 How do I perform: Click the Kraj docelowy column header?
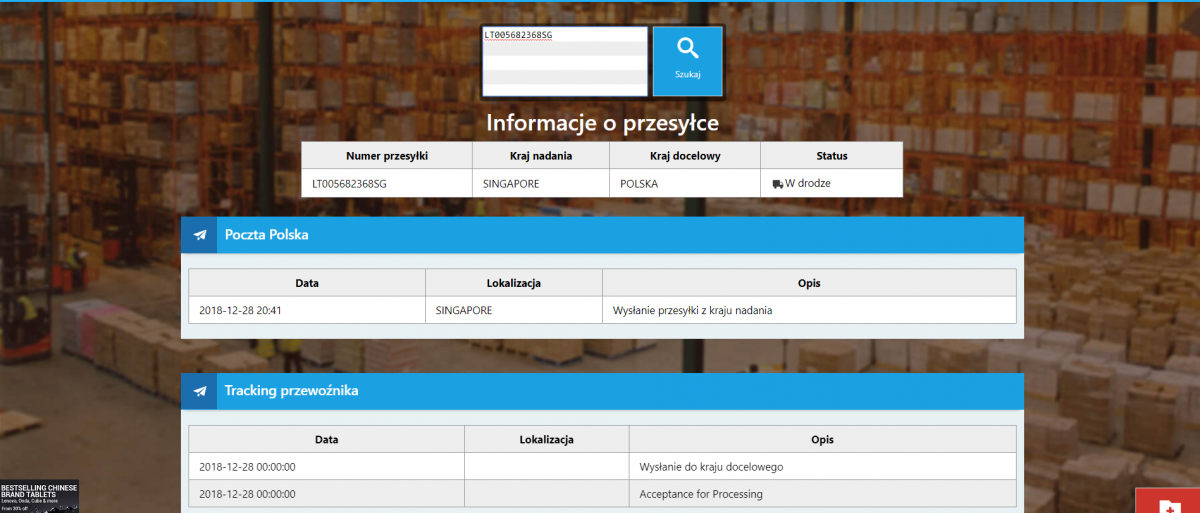(685, 156)
